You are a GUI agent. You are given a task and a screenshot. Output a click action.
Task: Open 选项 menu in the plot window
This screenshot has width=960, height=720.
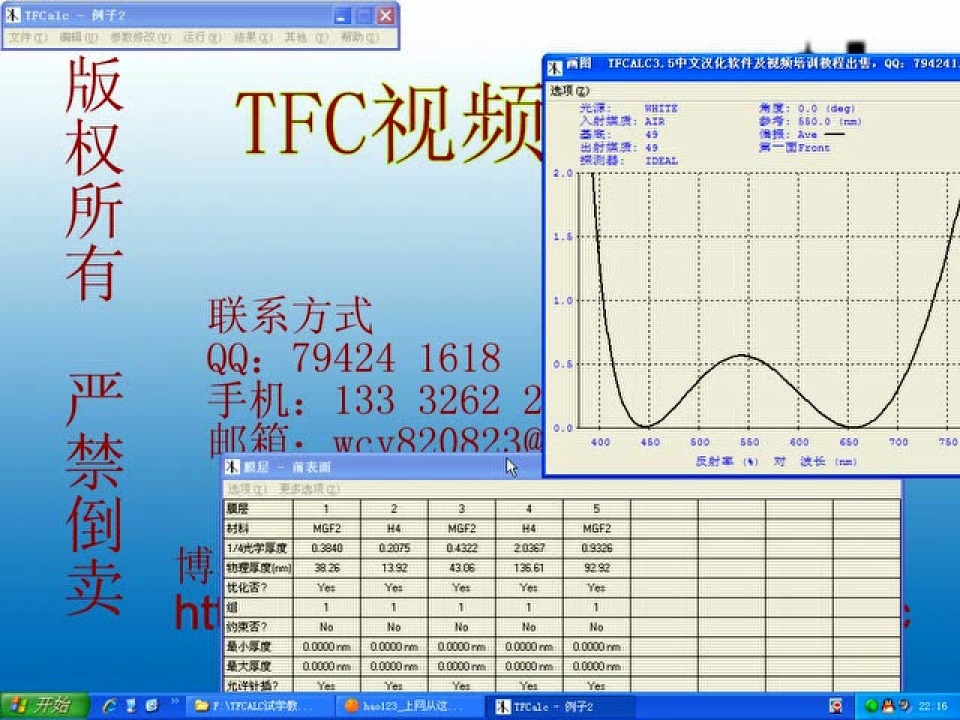569,91
